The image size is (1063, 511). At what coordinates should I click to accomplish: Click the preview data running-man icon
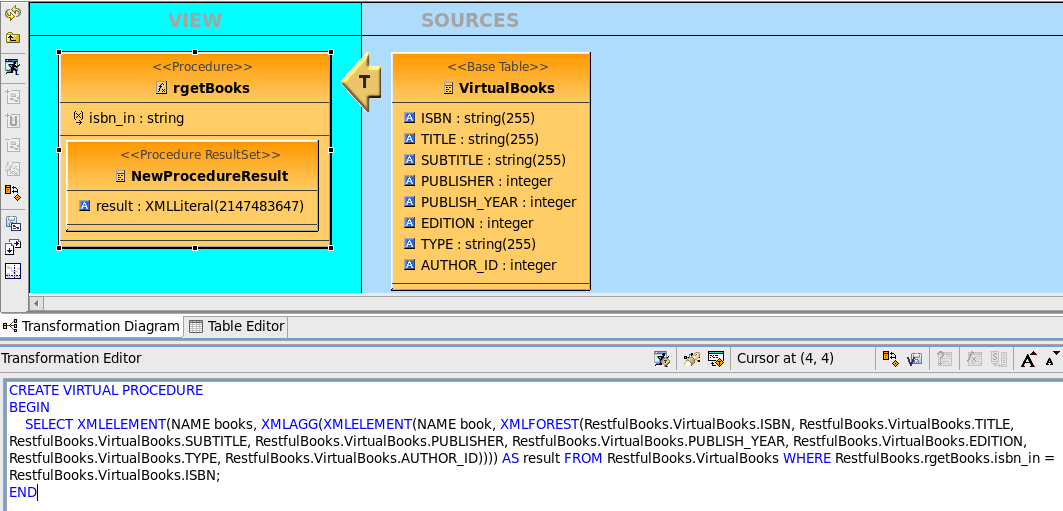click(x=13, y=67)
